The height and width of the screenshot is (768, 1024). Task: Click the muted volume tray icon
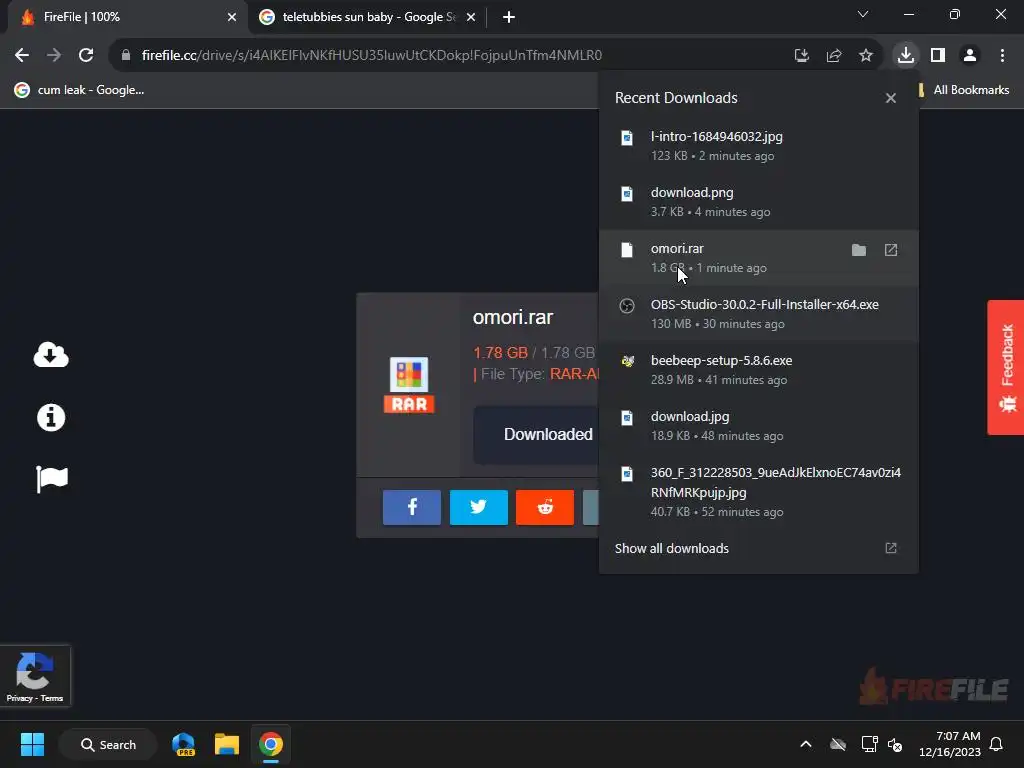tap(895, 744)
